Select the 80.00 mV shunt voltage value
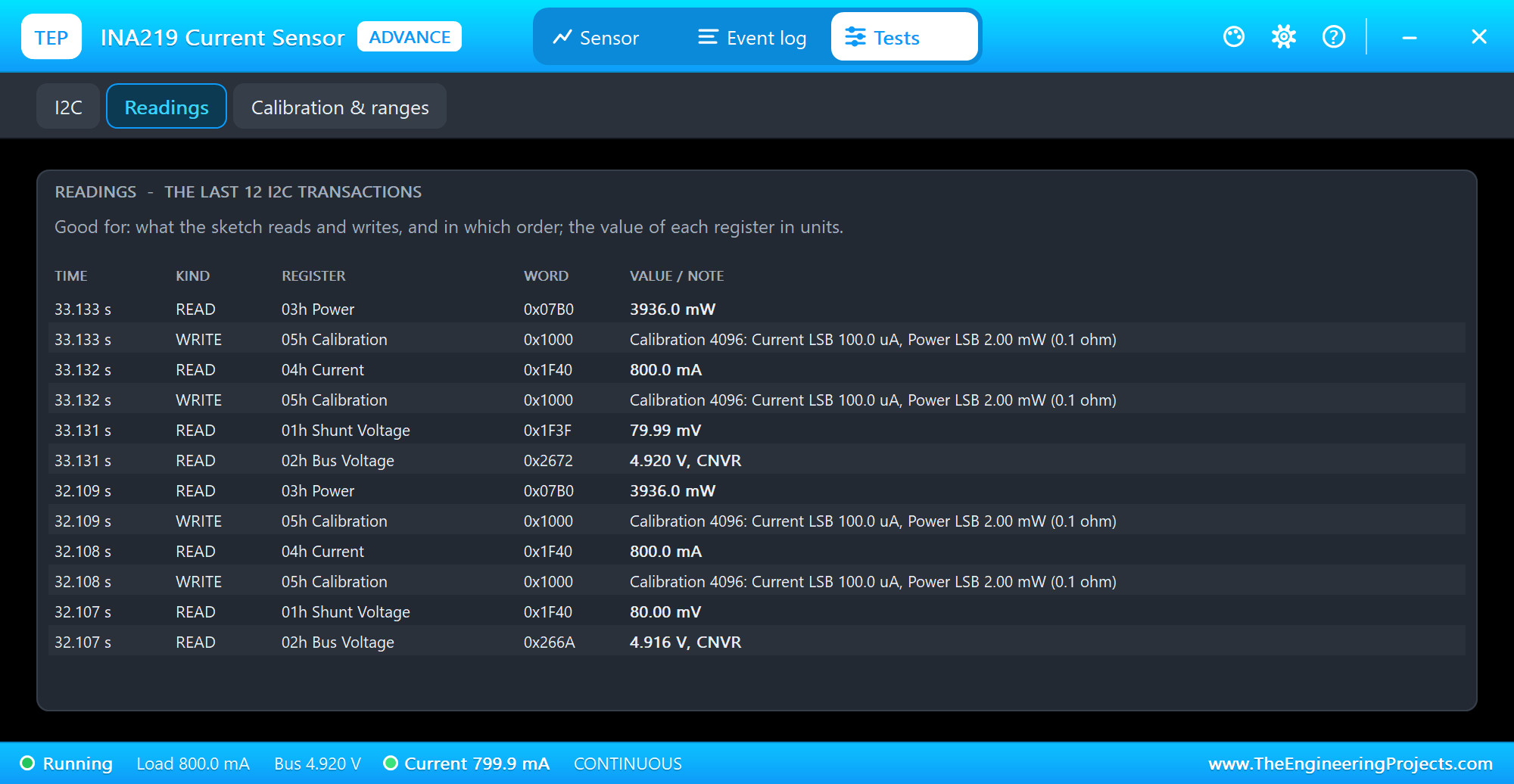The image size is (1514, 784). 665,611
